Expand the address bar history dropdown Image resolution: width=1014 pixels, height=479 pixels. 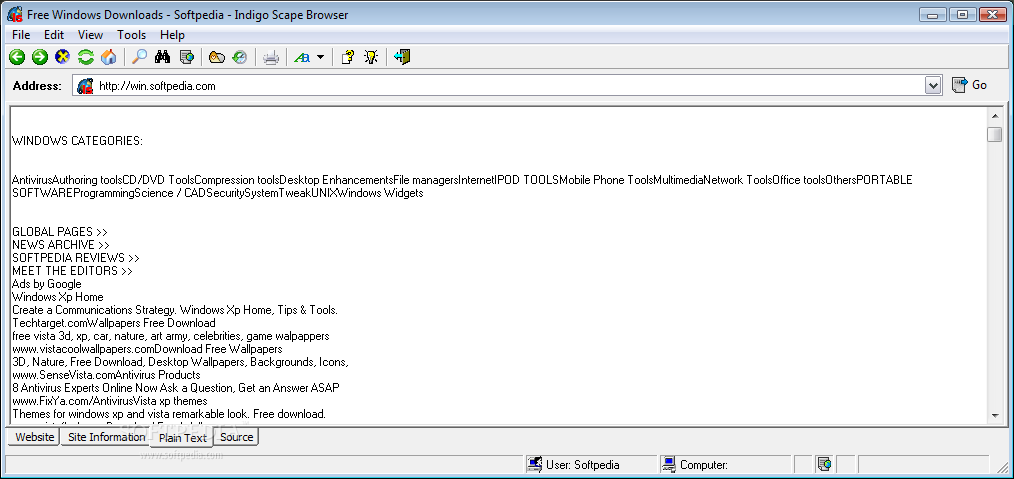(x=933, y=85)
